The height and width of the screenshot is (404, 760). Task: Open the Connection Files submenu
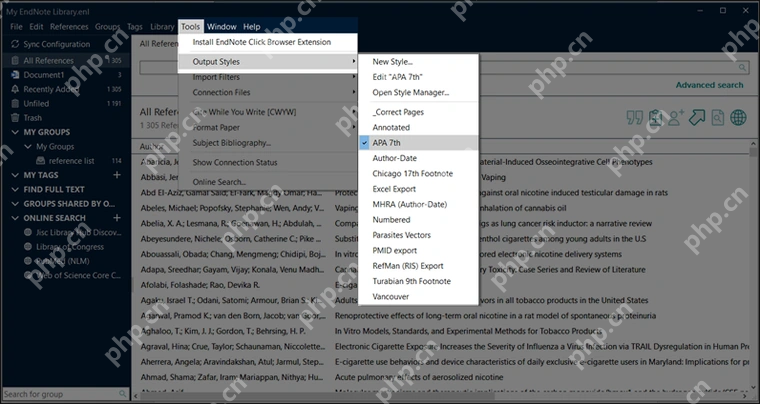coord(268,92)
